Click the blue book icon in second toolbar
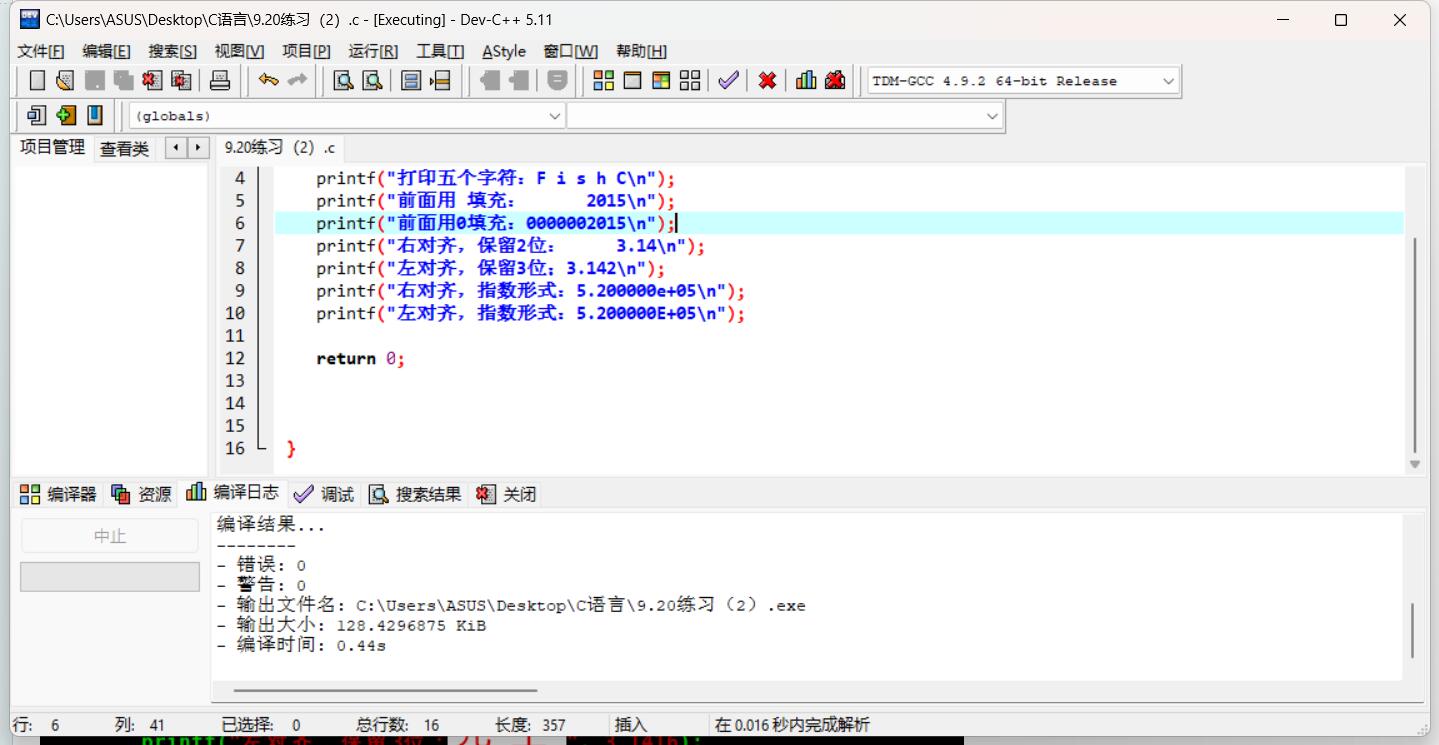Viewport: 1439px width, 745px height. (95, 115)
